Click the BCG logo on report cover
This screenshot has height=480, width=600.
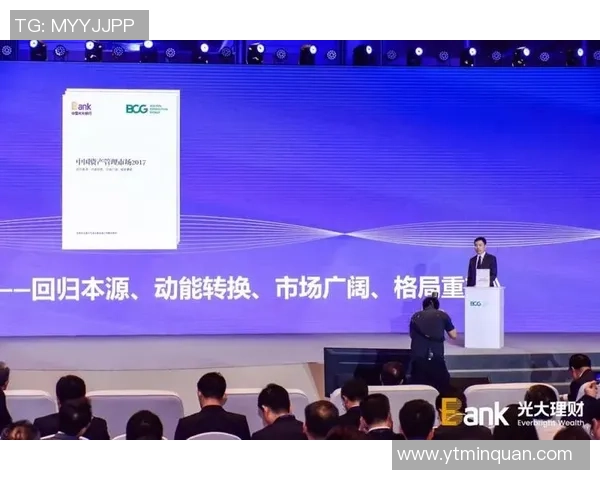(147, 109)
